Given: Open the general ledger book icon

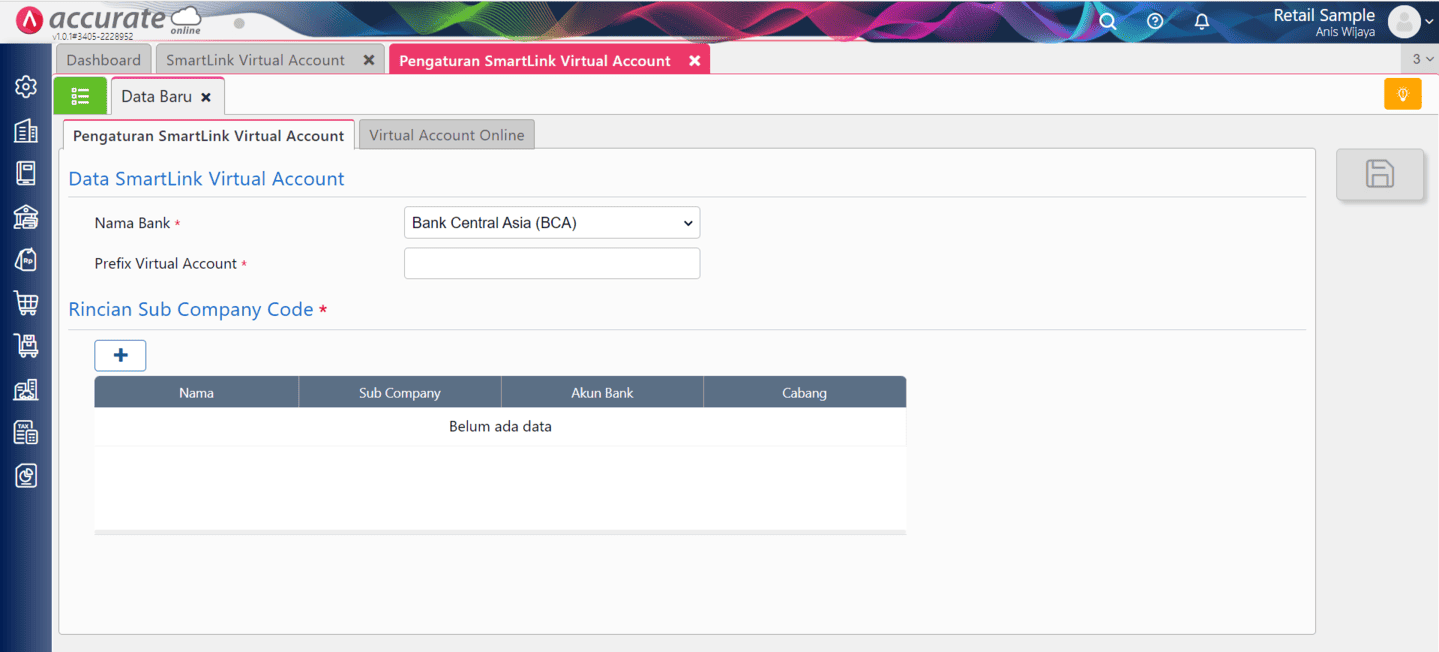Looking at the screenshot, I should tap(26, 173).
